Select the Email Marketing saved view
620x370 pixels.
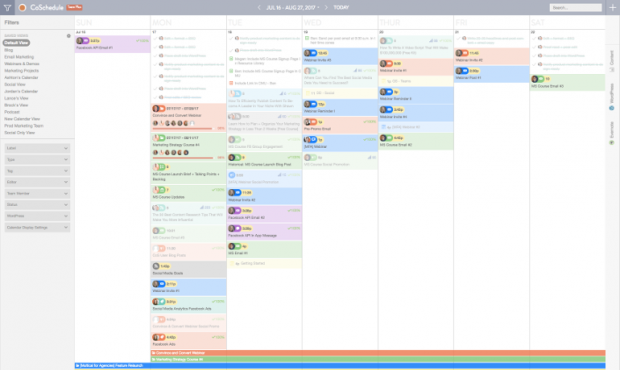click(x=19, y=57)
